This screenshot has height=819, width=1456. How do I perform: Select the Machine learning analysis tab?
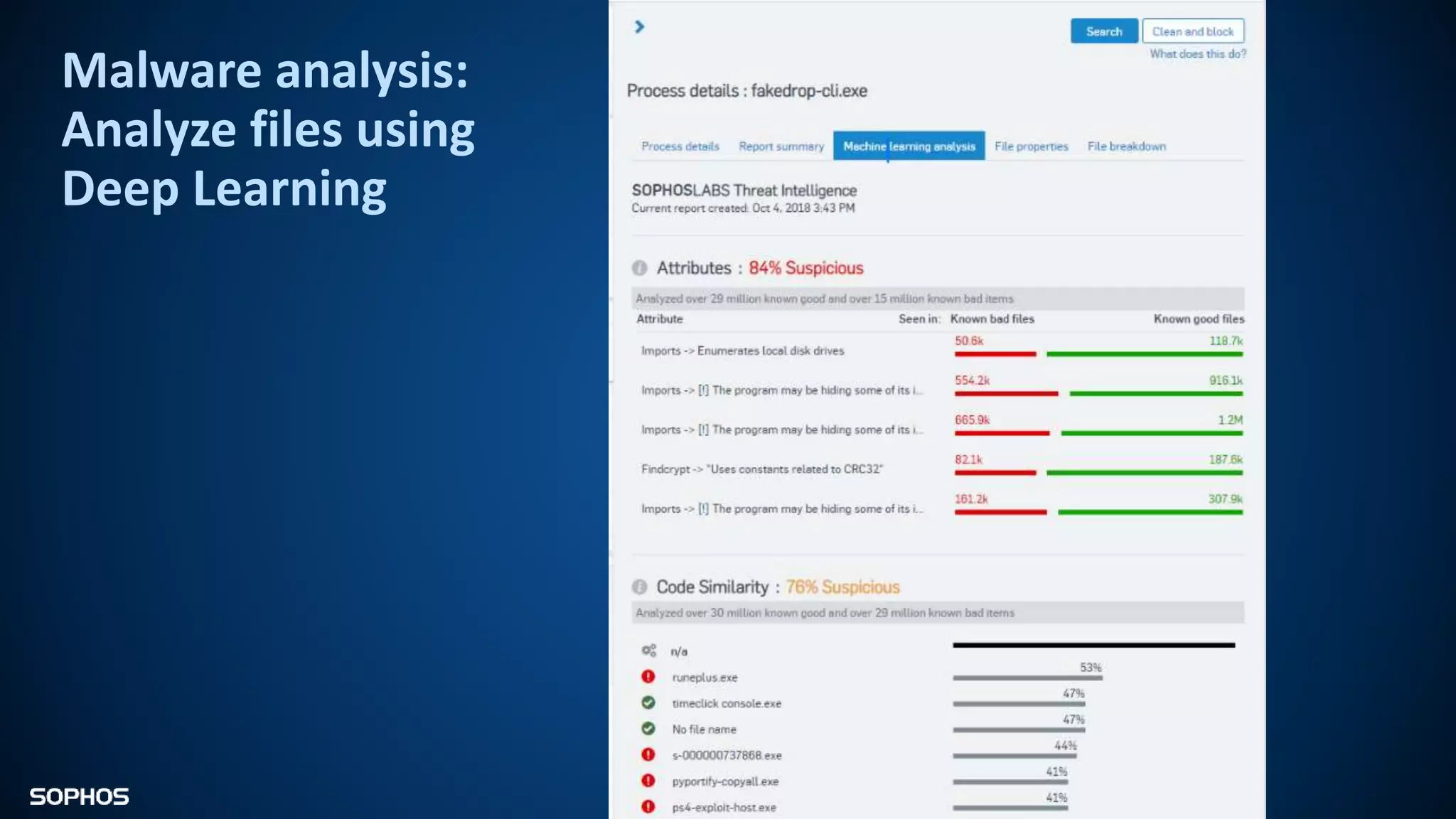[x=909, y=146]
